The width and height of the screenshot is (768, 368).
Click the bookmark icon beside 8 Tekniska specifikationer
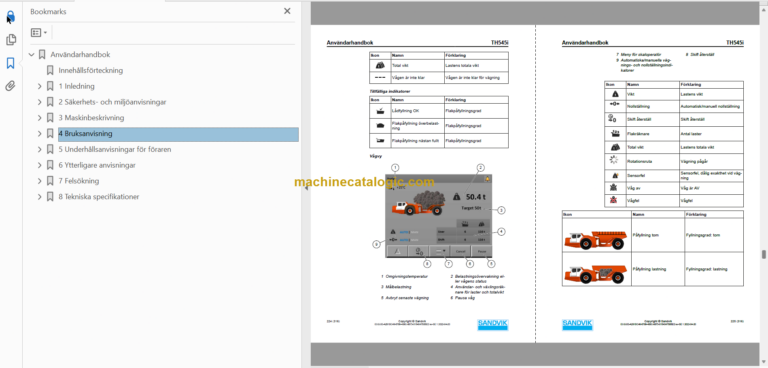pyautogui.click(x=50, y=196)
